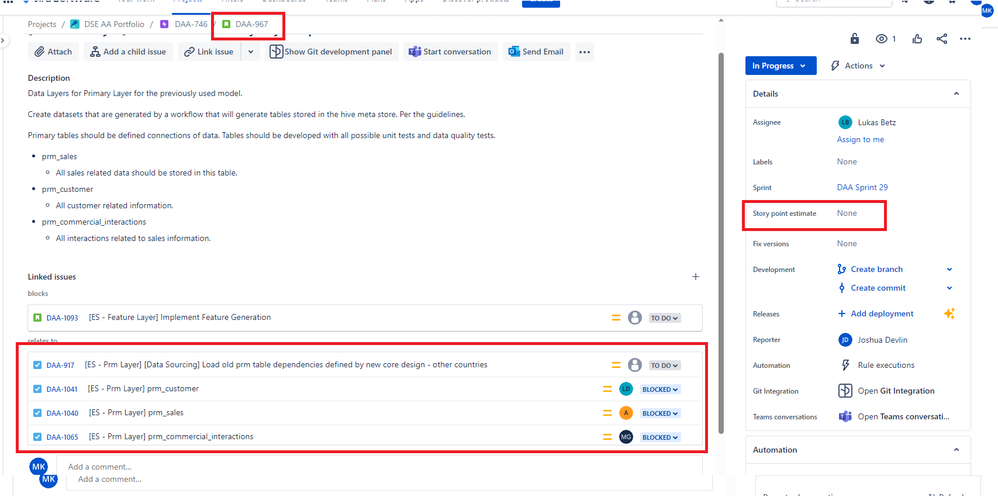
Task: Change DAA-1065 BLOCKED status dropdown
Action: 660,437
